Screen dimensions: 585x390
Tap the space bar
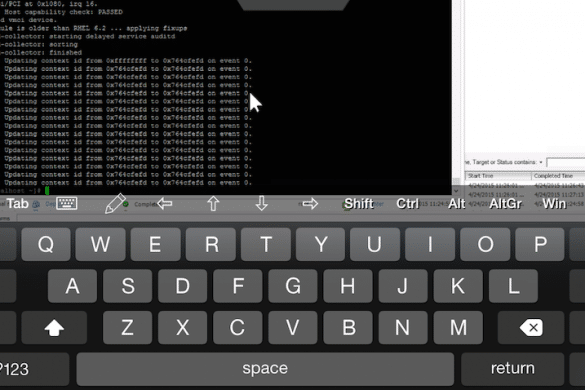click(x=265, y=369)
